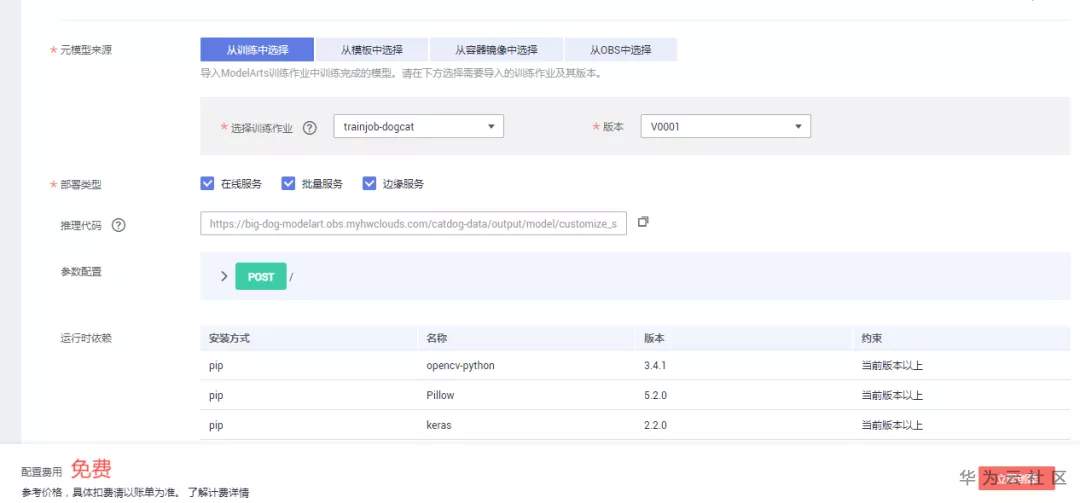Open the trainjob-dogcat training job dropdown
Image resolution: width=1080 pixels, height=503 pixels.
419,127
